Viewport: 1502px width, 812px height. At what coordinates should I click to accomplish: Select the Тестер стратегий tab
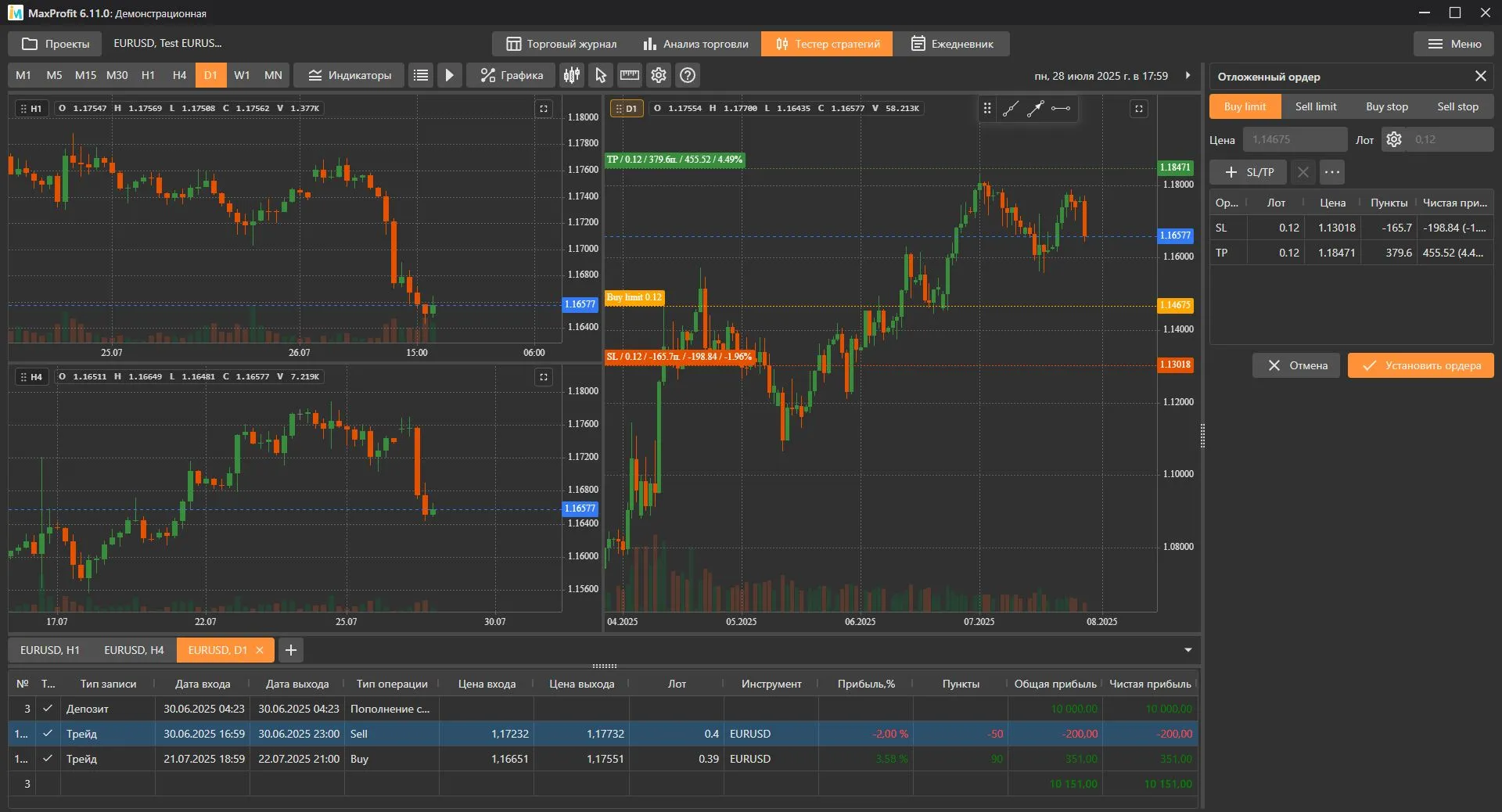pos(828,44)
